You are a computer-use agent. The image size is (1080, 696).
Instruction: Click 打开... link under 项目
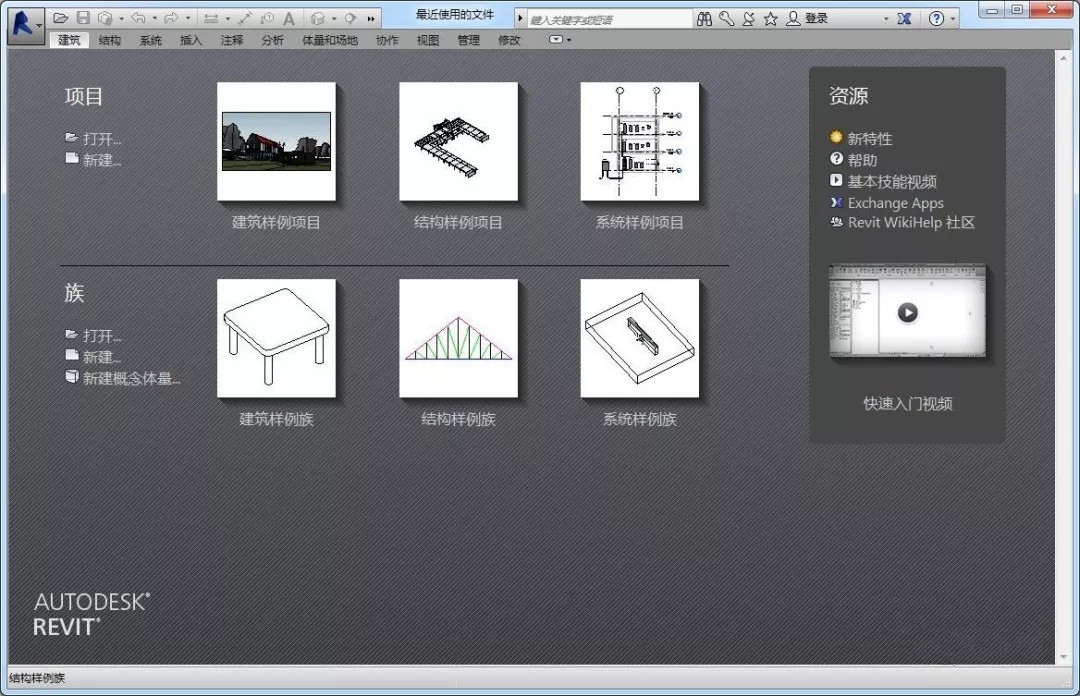tap(102, 139)
